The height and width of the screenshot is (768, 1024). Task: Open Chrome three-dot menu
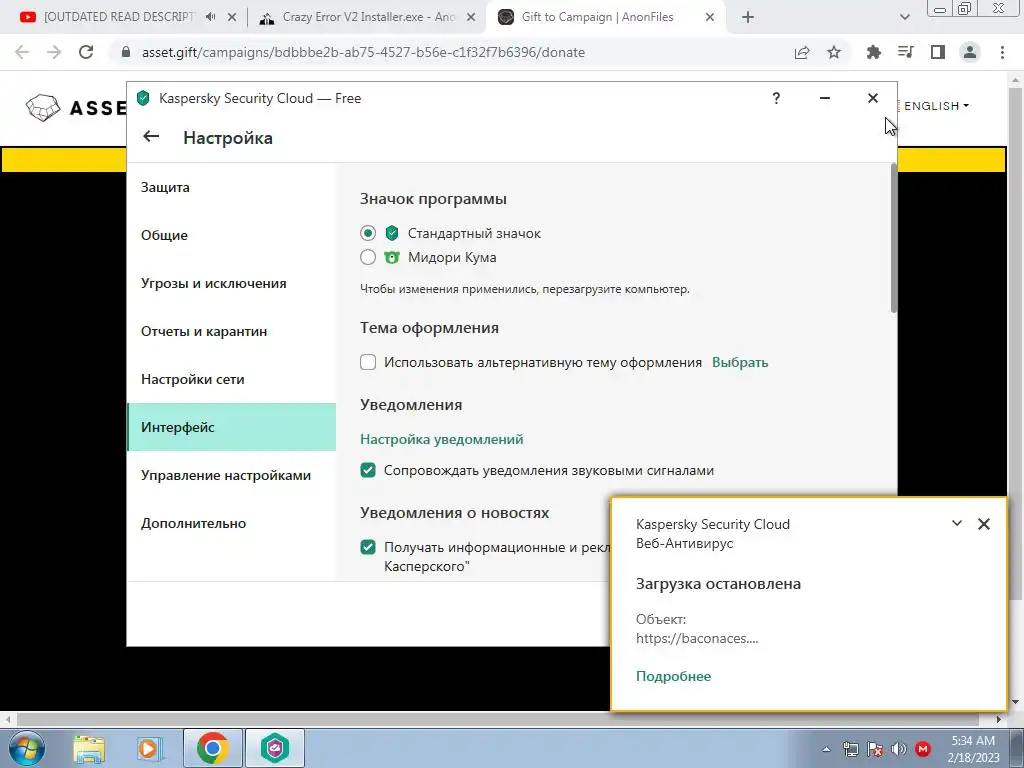(x=1002, y=52)
